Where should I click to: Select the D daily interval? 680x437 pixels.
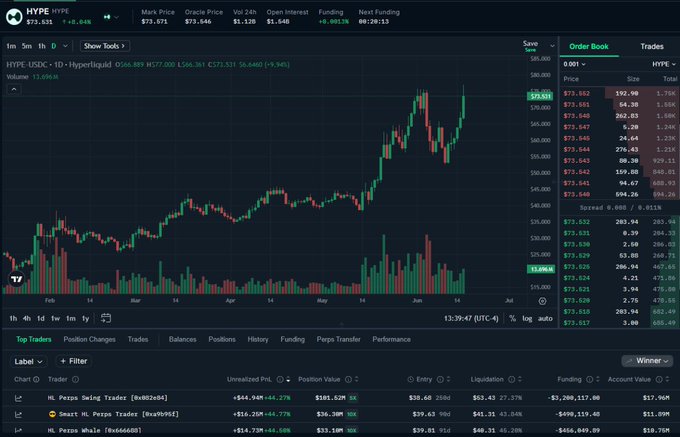(x=54, y=46)
